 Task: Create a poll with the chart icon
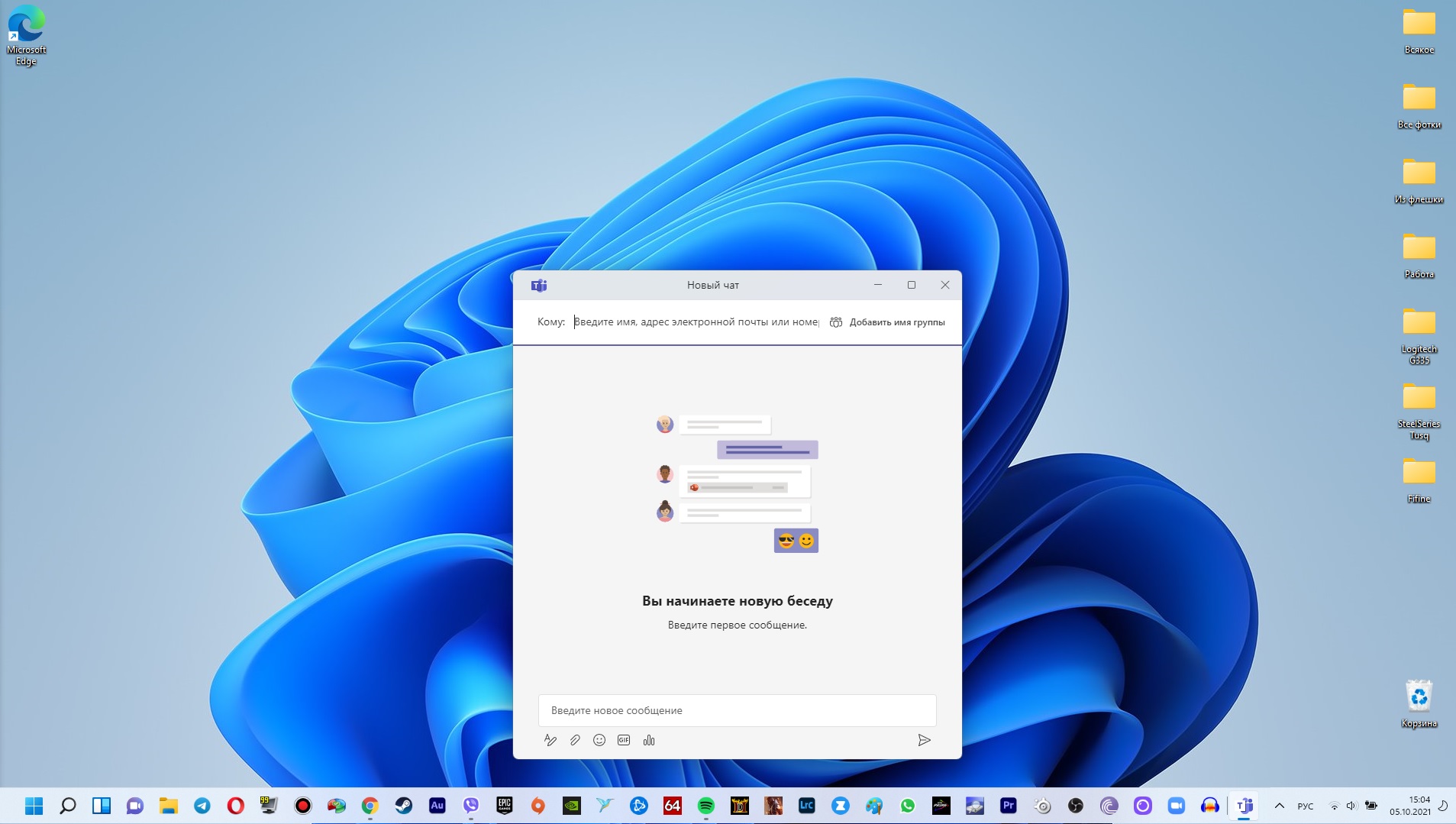click(x=649, y=740)
